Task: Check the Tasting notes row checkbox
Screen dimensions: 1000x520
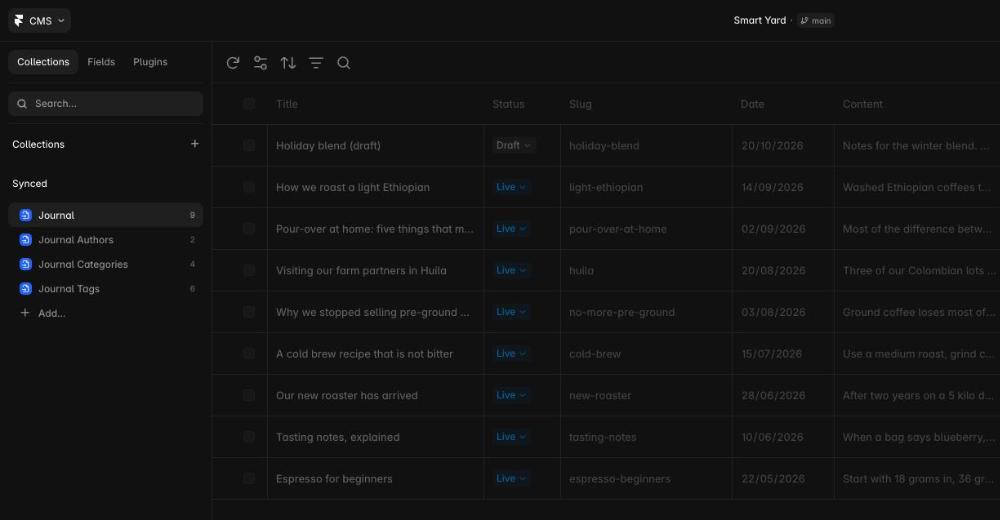Action: (249, 437)
